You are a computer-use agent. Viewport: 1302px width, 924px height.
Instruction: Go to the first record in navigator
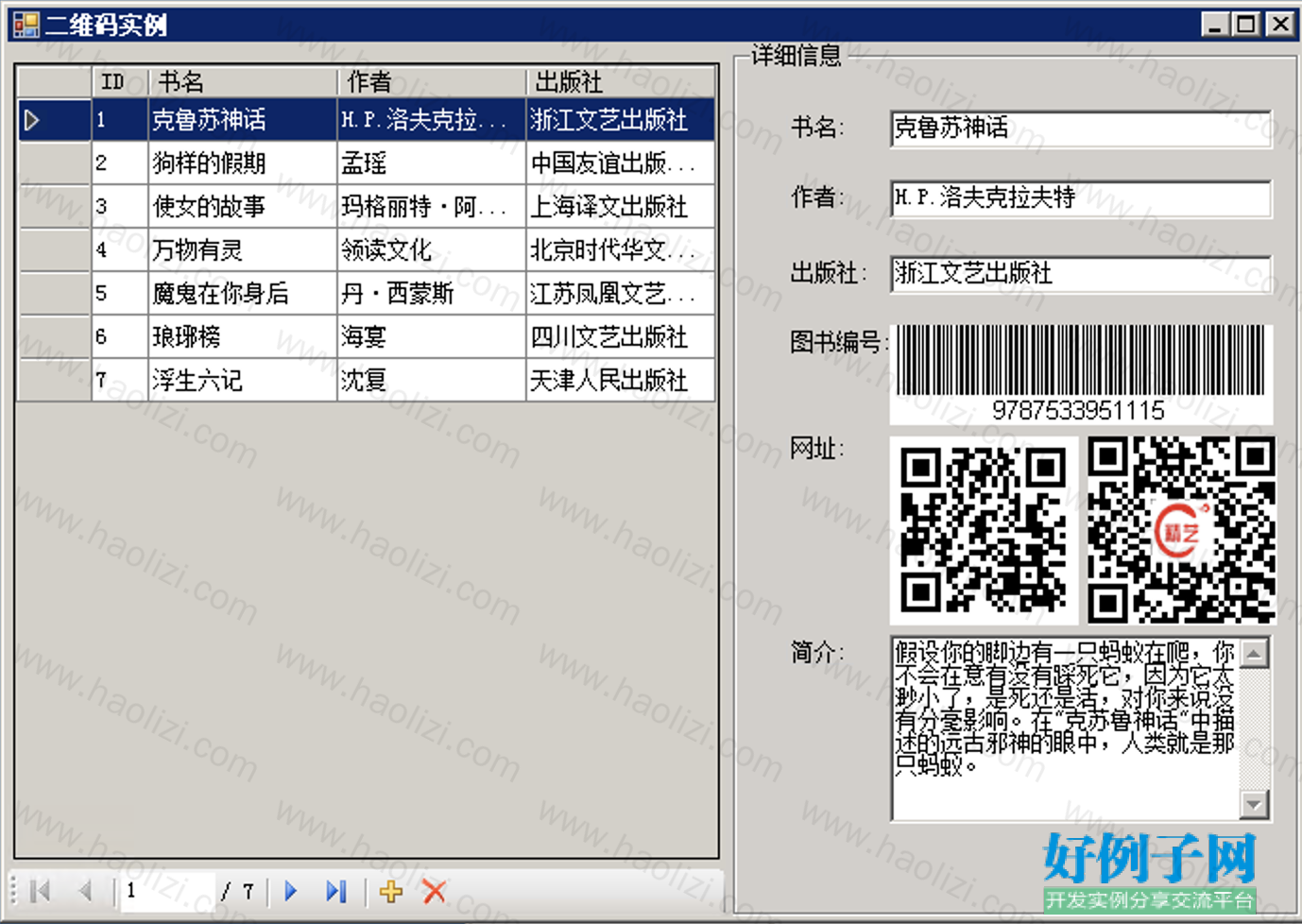[41, 891]
